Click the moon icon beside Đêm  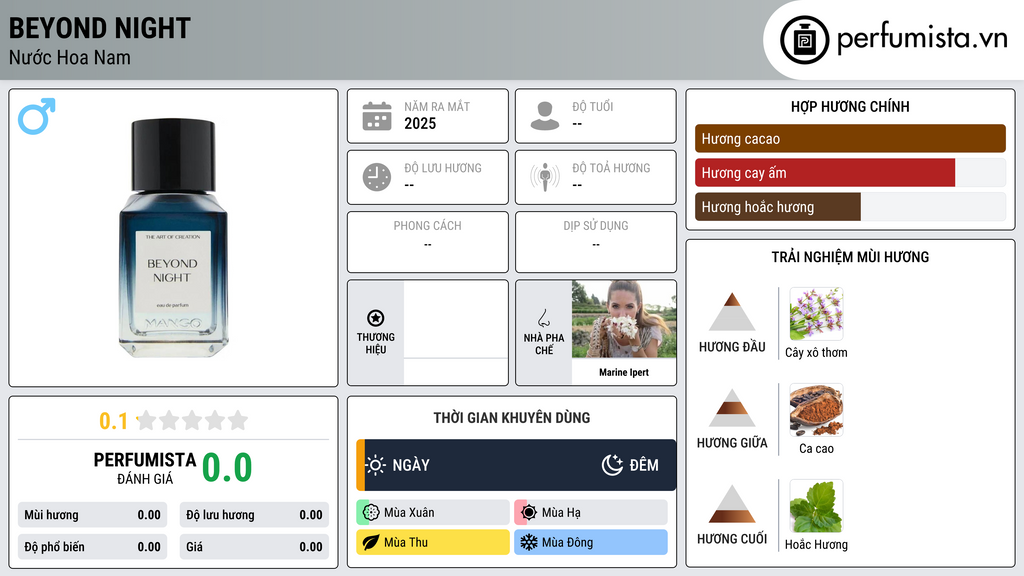612,465
